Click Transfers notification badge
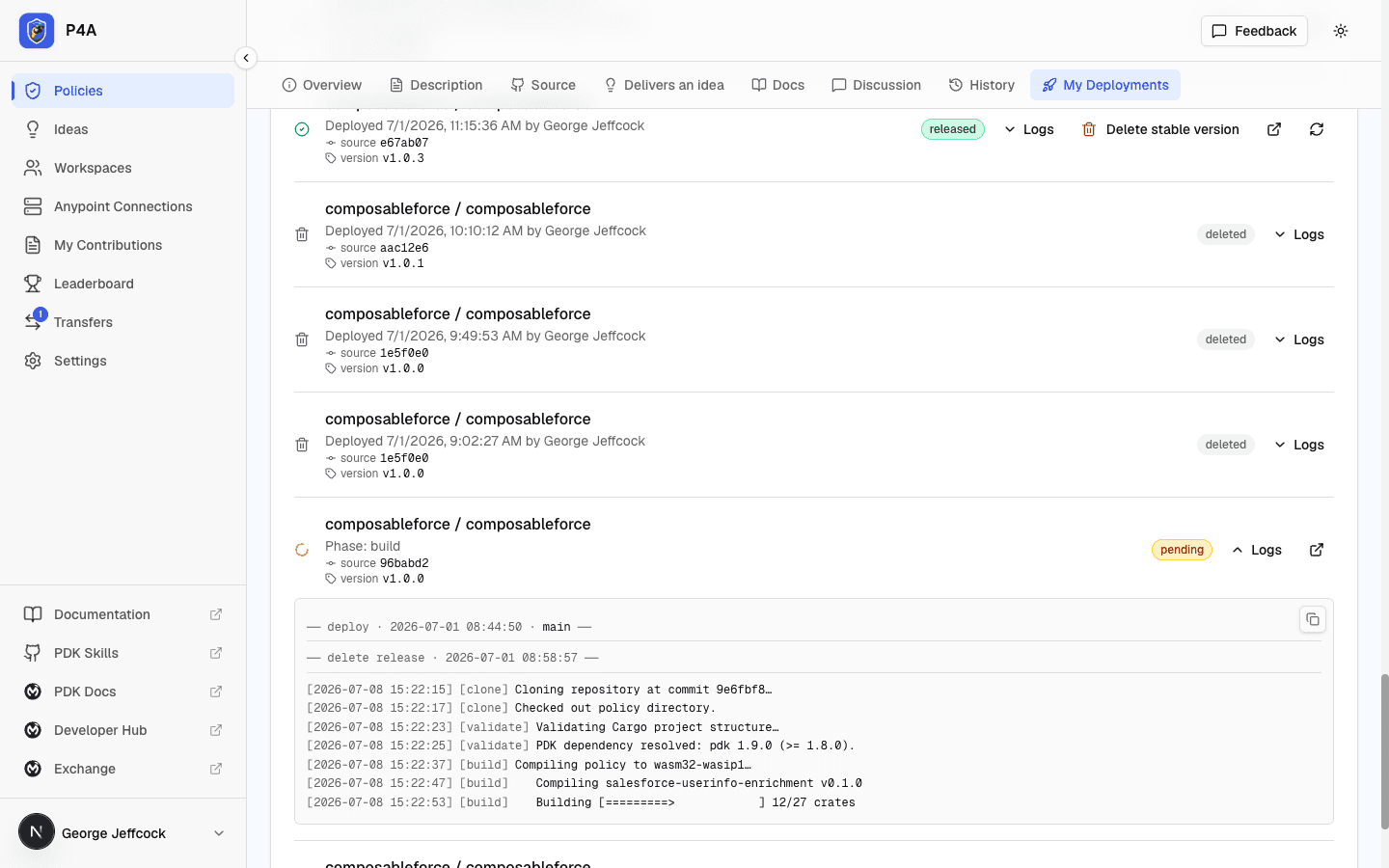This screenshot has height=868, width=1389. 40,314
